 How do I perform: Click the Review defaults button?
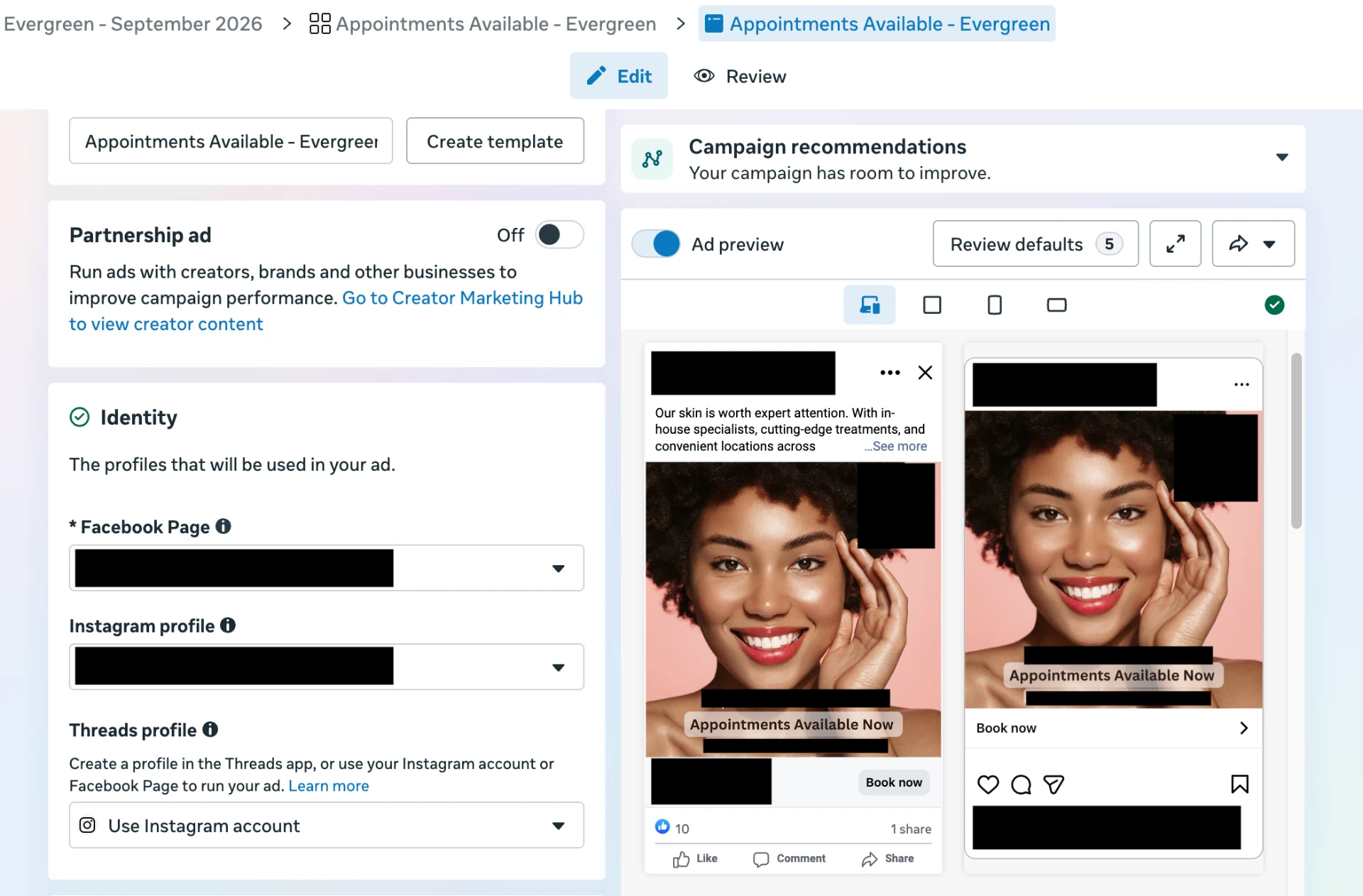(x=1035, y=244)
